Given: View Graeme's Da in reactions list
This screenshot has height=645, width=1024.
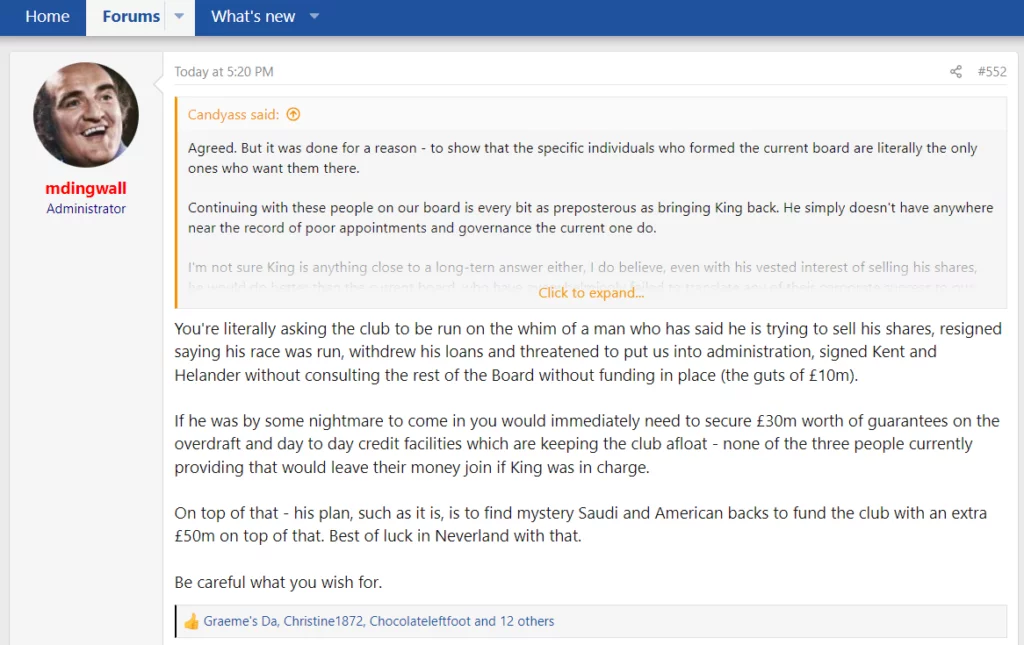Looking at the screenshot, I should pyautogui.click(x=239, y=621).
